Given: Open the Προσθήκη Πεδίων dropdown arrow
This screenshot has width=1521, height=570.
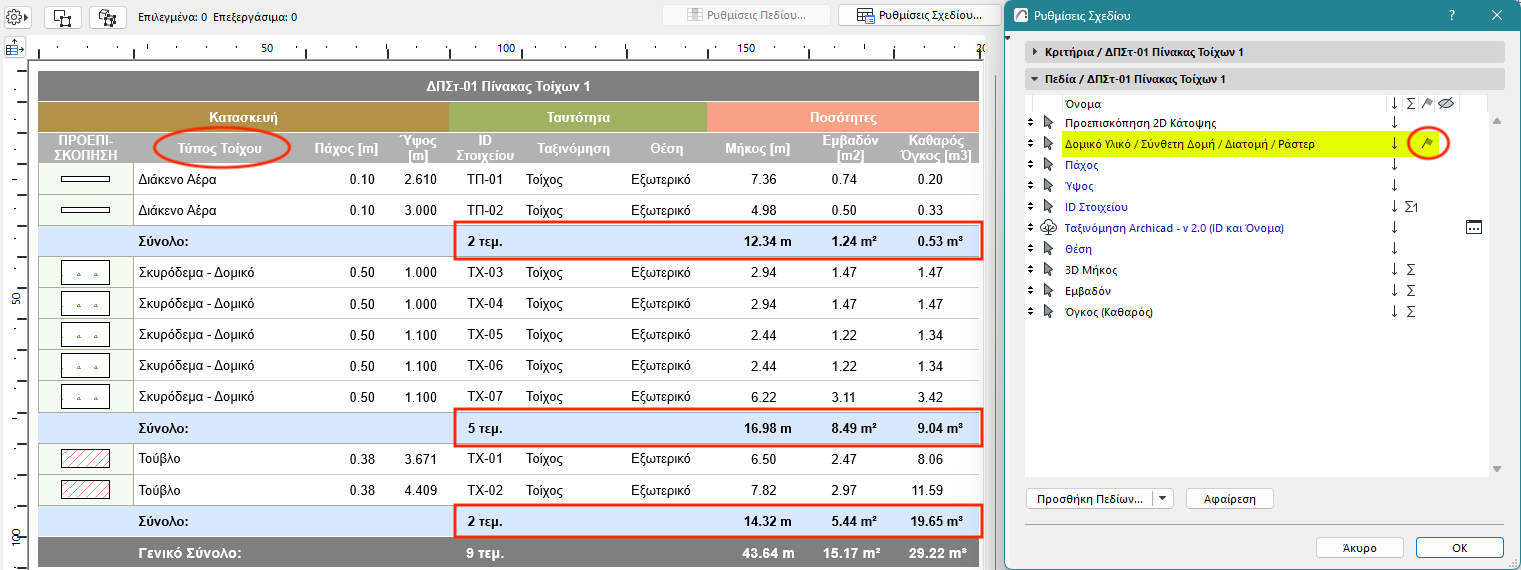Looking at the screenshot, I should 1162,498.
